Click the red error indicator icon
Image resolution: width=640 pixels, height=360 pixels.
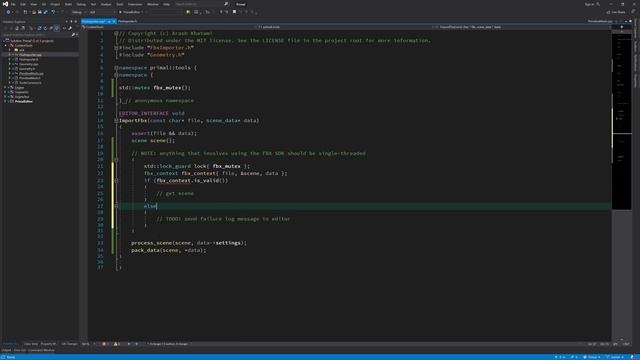[x=104, y=344]
